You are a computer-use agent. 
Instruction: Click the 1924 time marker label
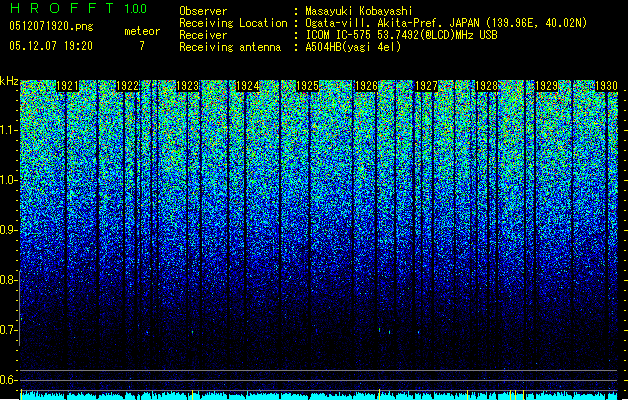tap(248, 86)
